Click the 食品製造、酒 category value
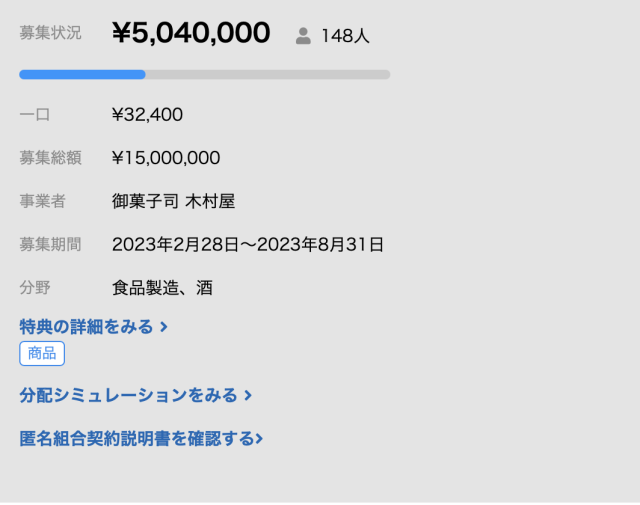 click(x=162, y=288)
